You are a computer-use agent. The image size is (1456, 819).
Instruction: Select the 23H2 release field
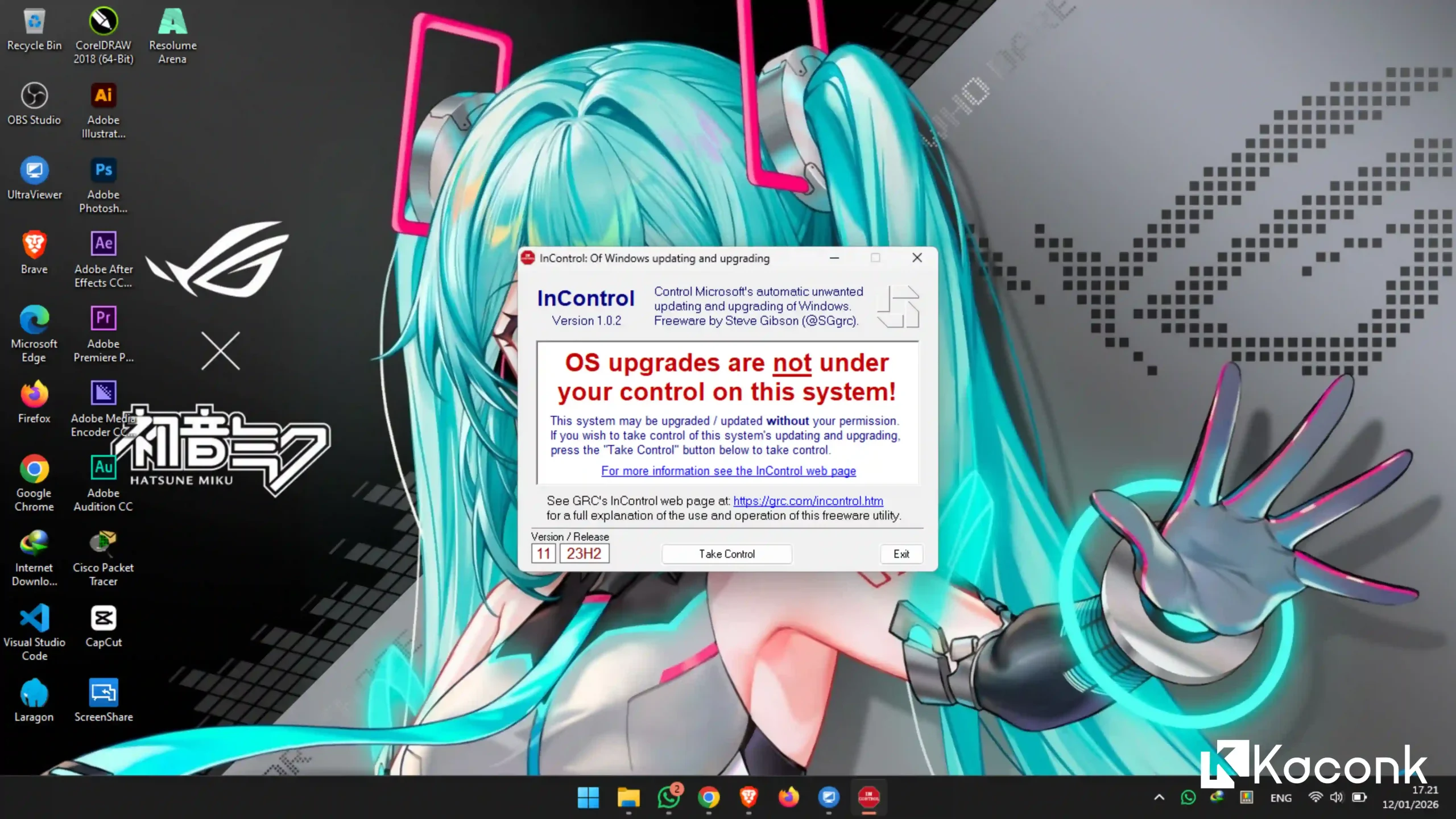pyautogui.click(x=584, y=553)
